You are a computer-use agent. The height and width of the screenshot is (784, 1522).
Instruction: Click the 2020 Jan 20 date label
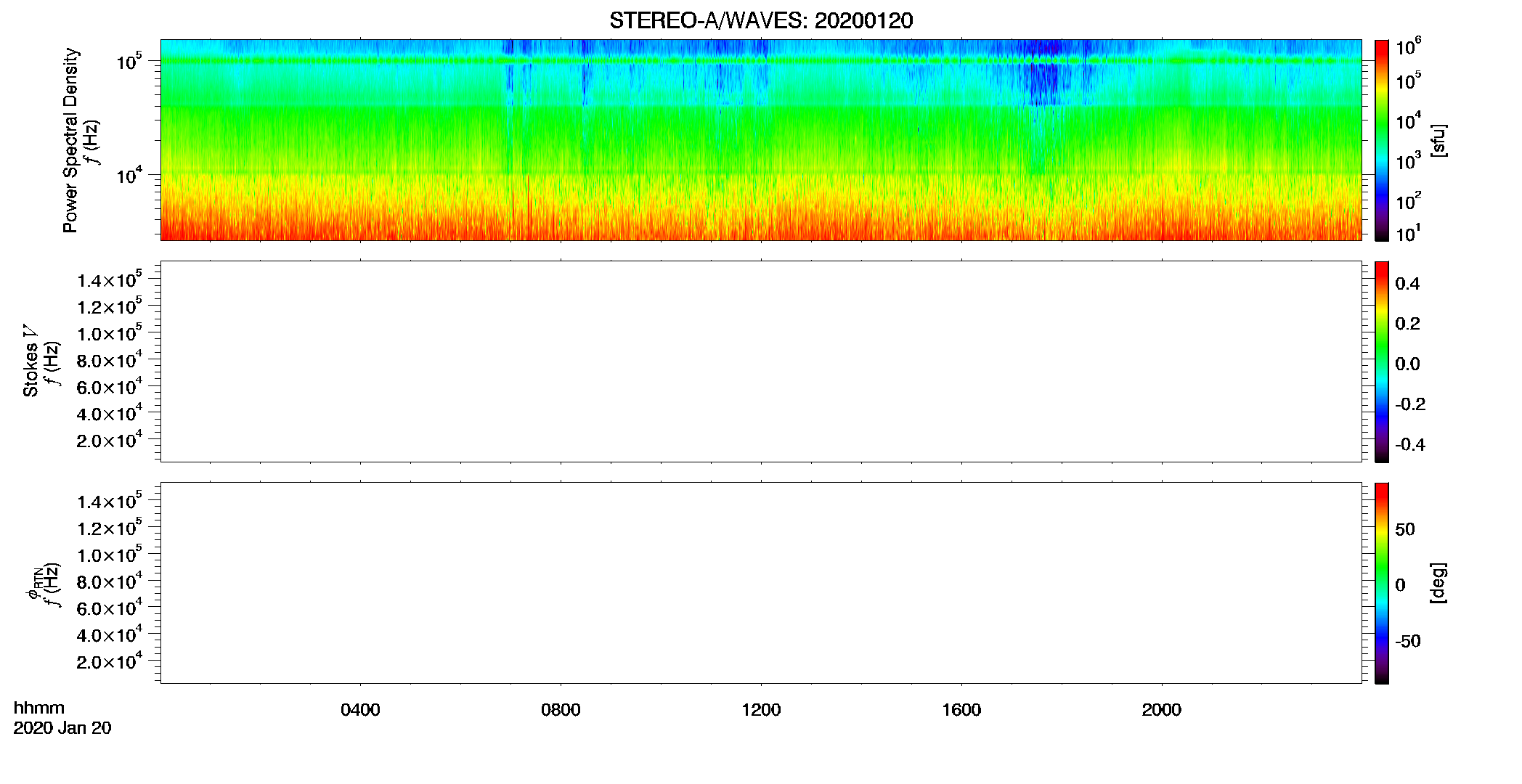click(x=62, y=728)
